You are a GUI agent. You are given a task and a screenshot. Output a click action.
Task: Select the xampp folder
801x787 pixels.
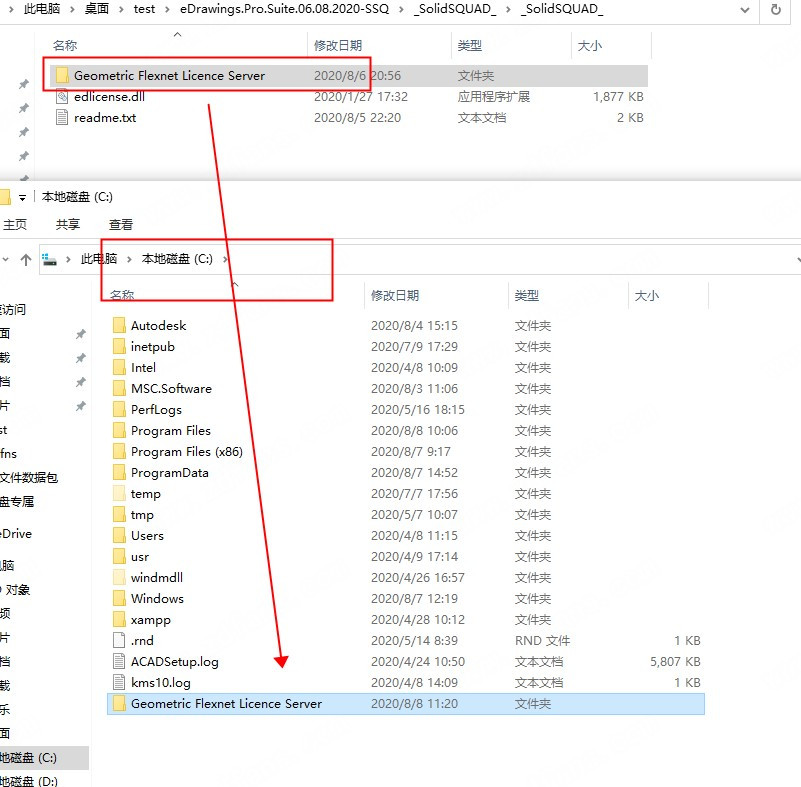tap(408, 619)
